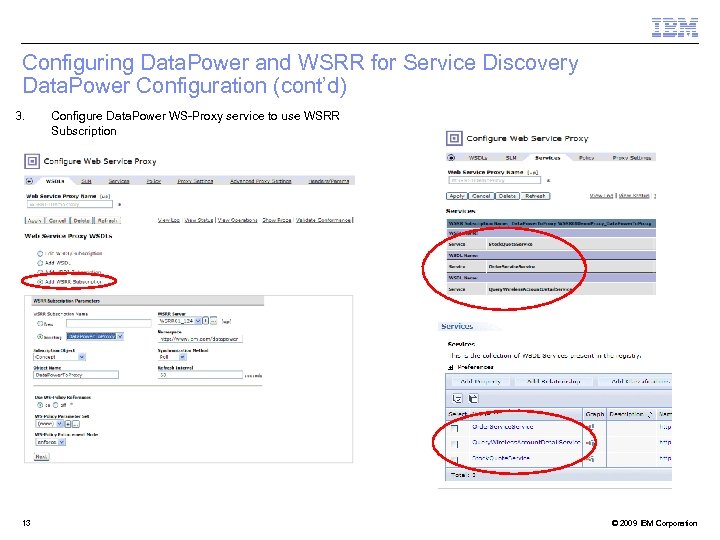Select the Edit WSDL/Subscription radio button
The height and width of the screenshot is (540, 720).
40,253
